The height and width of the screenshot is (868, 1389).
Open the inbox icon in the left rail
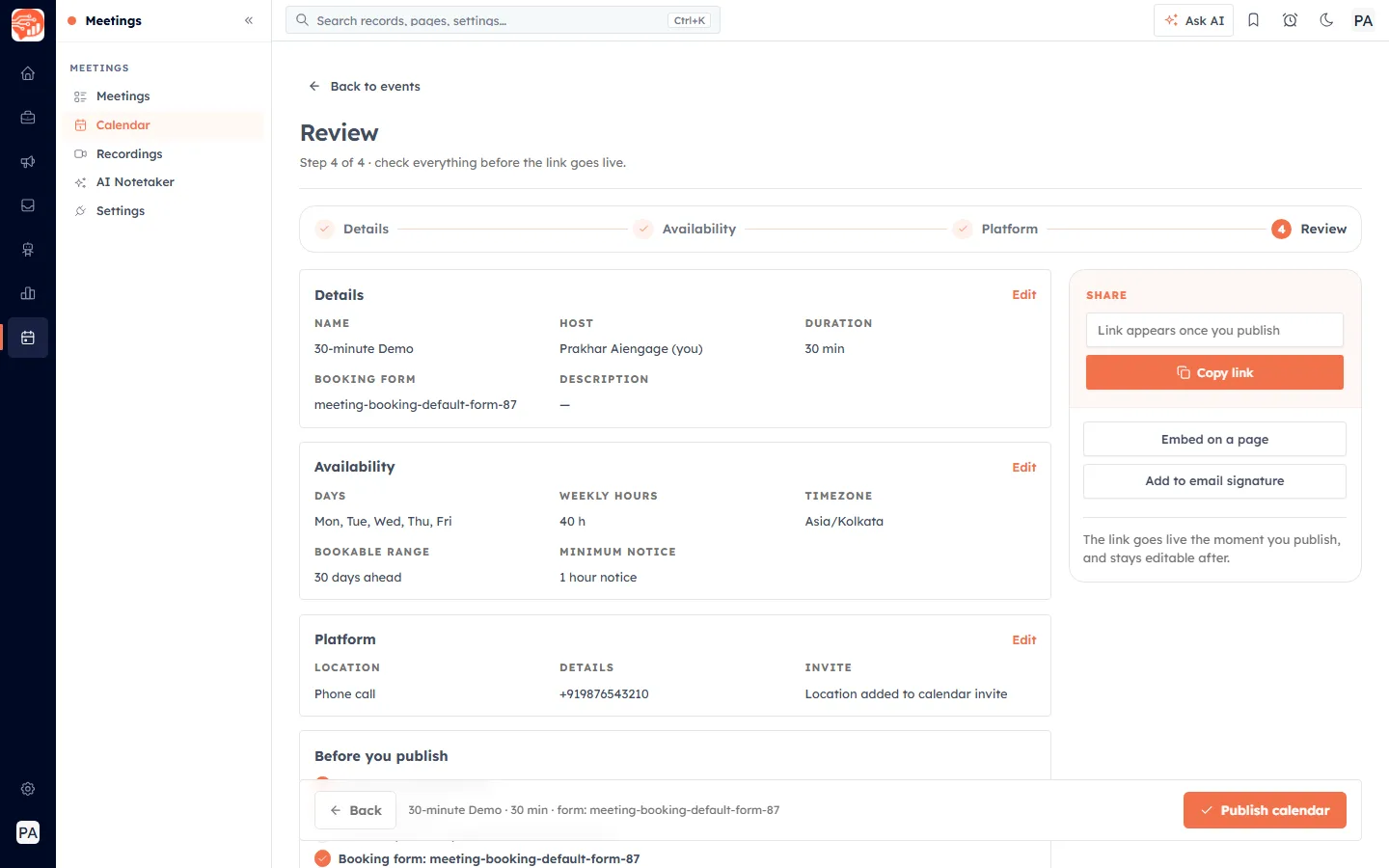tap(28, 205)
